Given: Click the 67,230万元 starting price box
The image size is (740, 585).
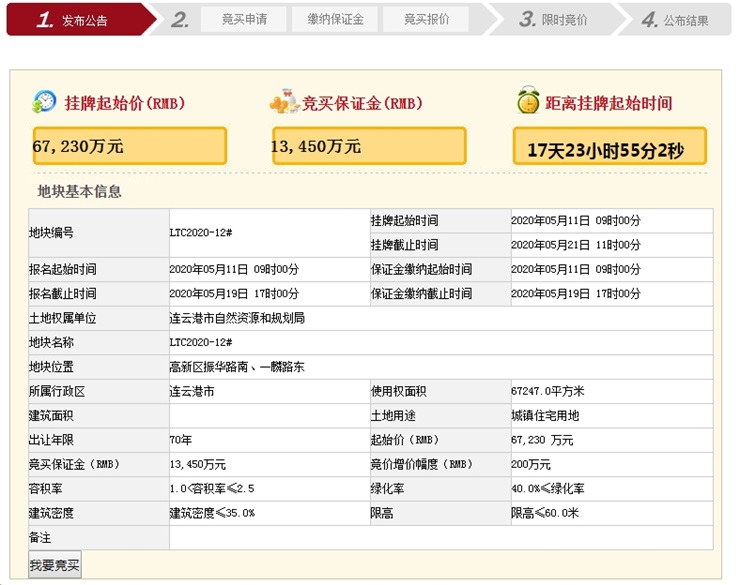Looking at the screenshot, I should tap(129, 146).
